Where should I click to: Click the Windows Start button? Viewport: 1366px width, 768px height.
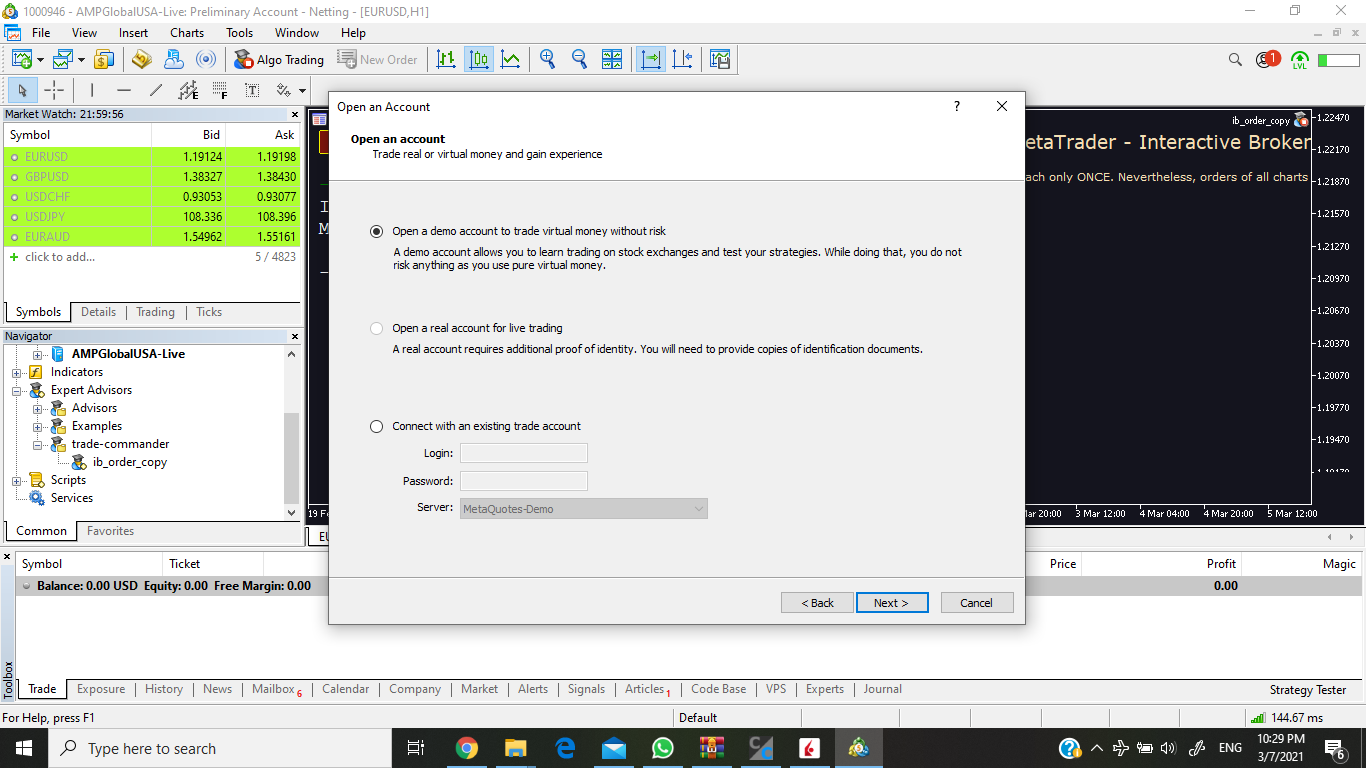pos(24,748)
